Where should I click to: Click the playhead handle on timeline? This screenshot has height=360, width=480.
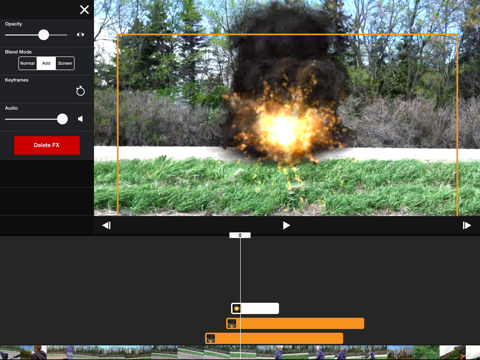coord(240,235)
